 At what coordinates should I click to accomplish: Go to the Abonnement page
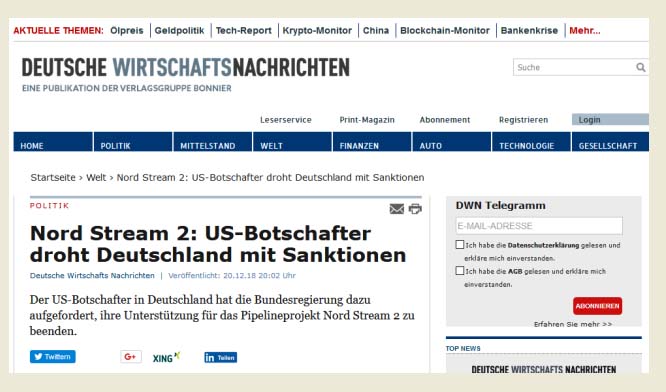click(445, 120)
